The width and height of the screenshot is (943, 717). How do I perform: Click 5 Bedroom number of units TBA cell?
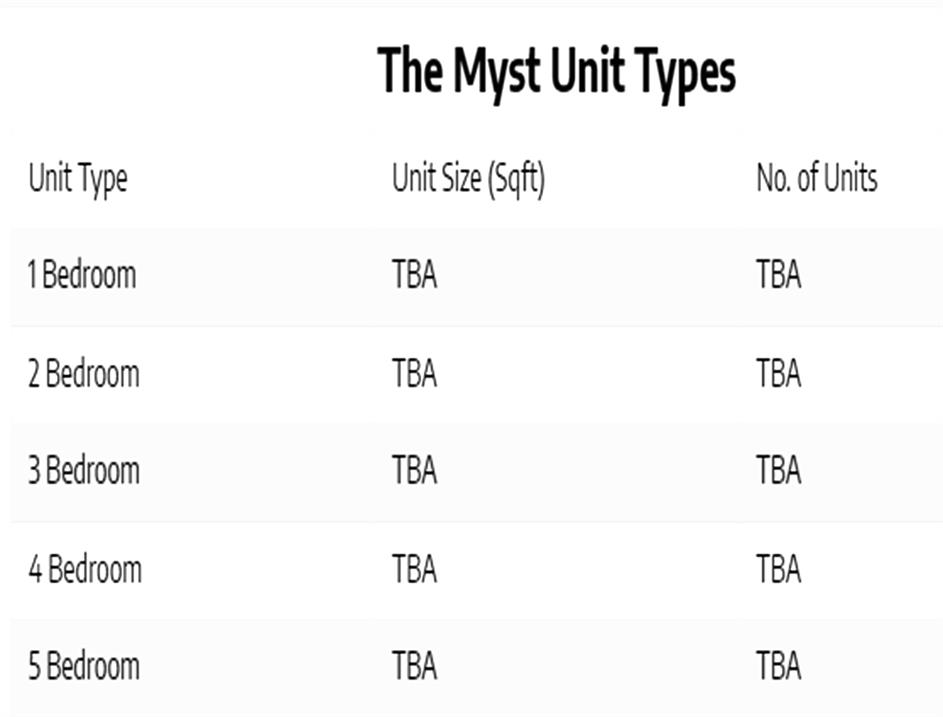click(x=778, y=666)
